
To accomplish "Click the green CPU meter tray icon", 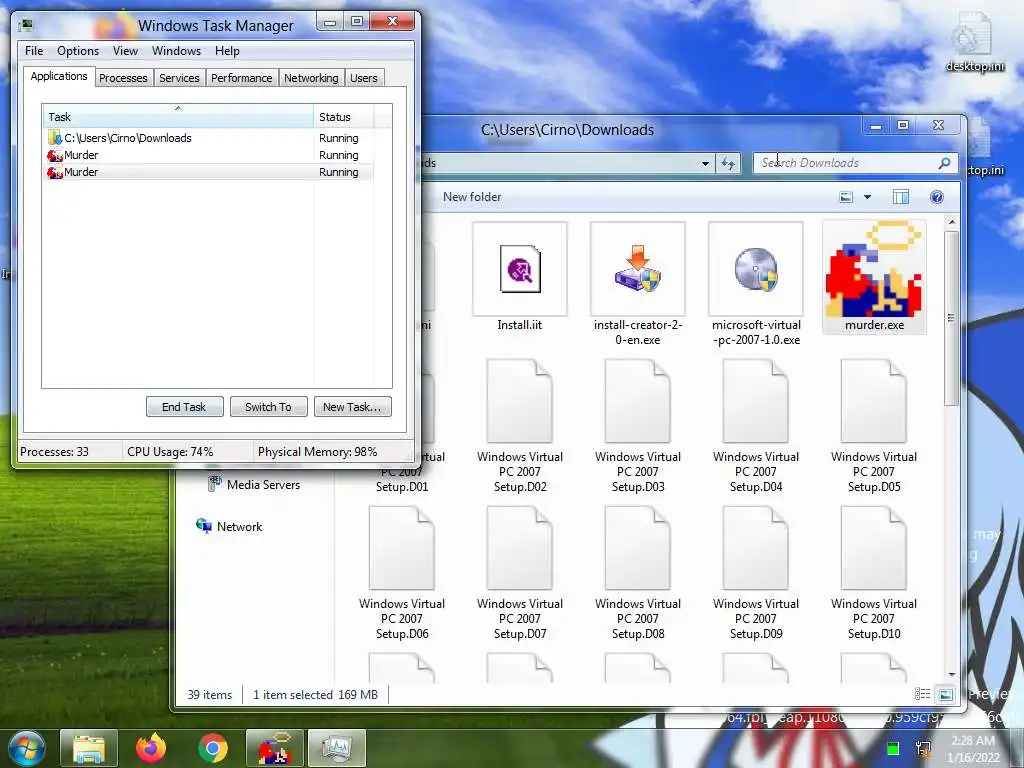I will pyautogui.click(x=893, y=748).
